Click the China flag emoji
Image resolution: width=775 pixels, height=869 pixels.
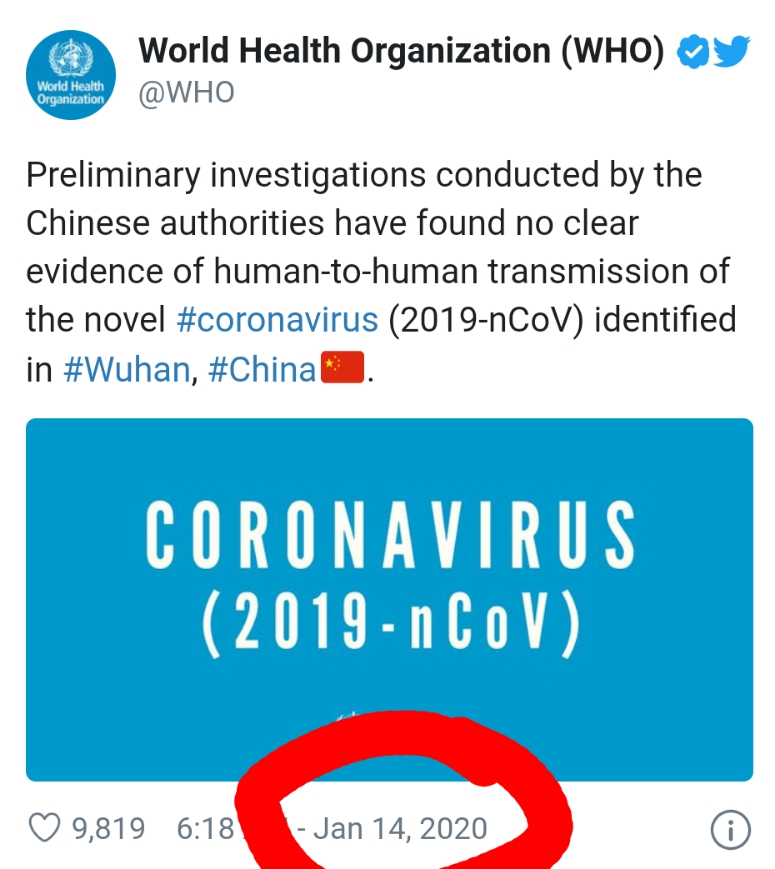[x=343, y=367]
